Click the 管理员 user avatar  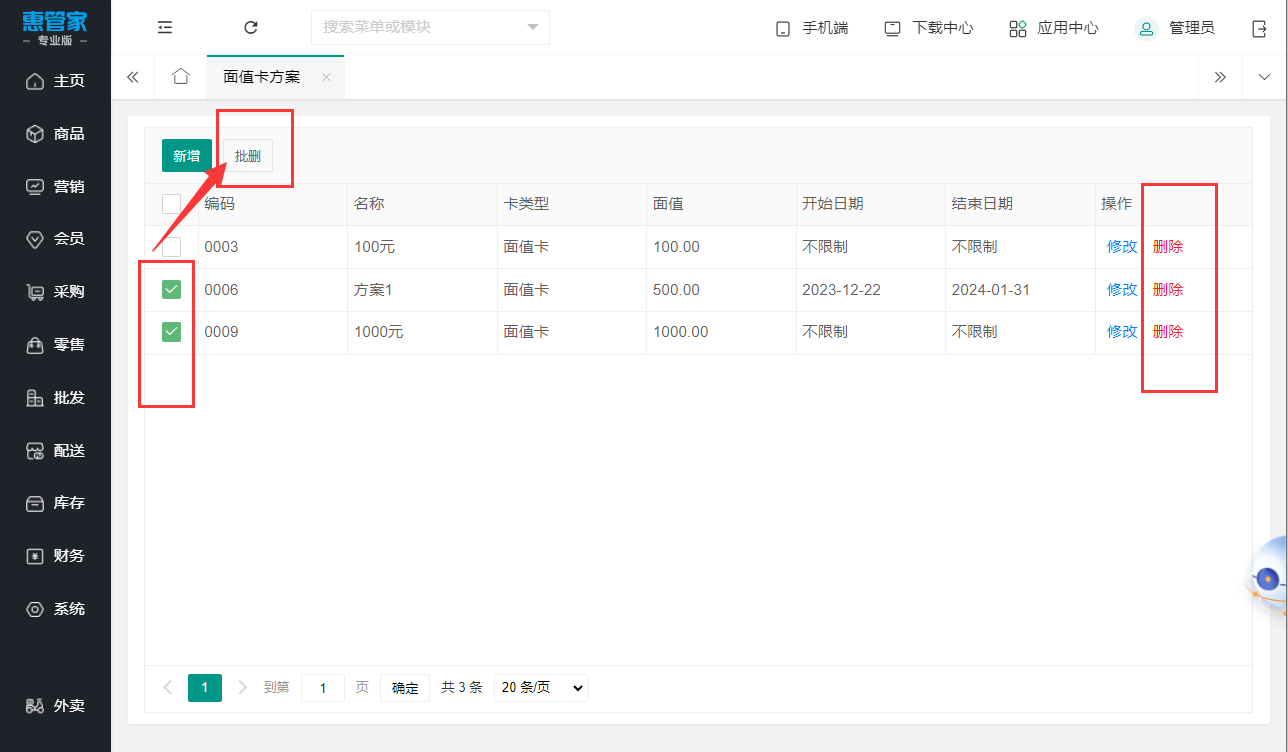1146,28
